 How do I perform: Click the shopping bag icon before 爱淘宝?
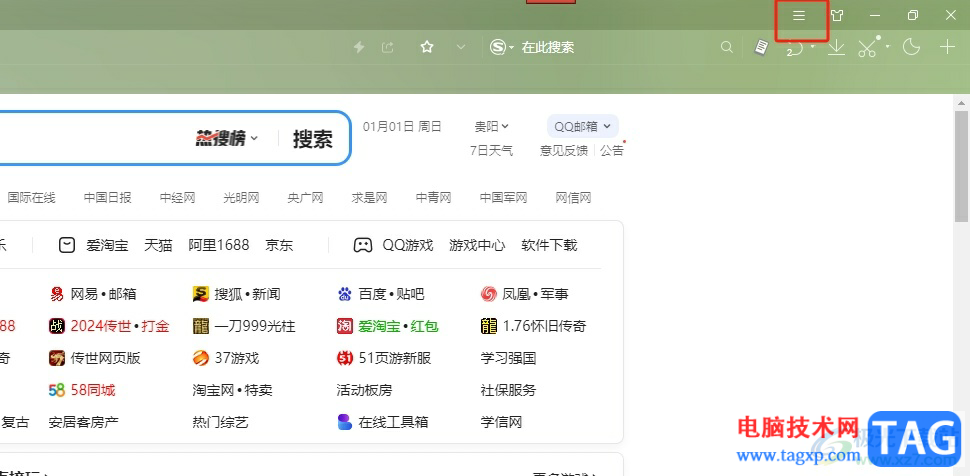[67, 246]
